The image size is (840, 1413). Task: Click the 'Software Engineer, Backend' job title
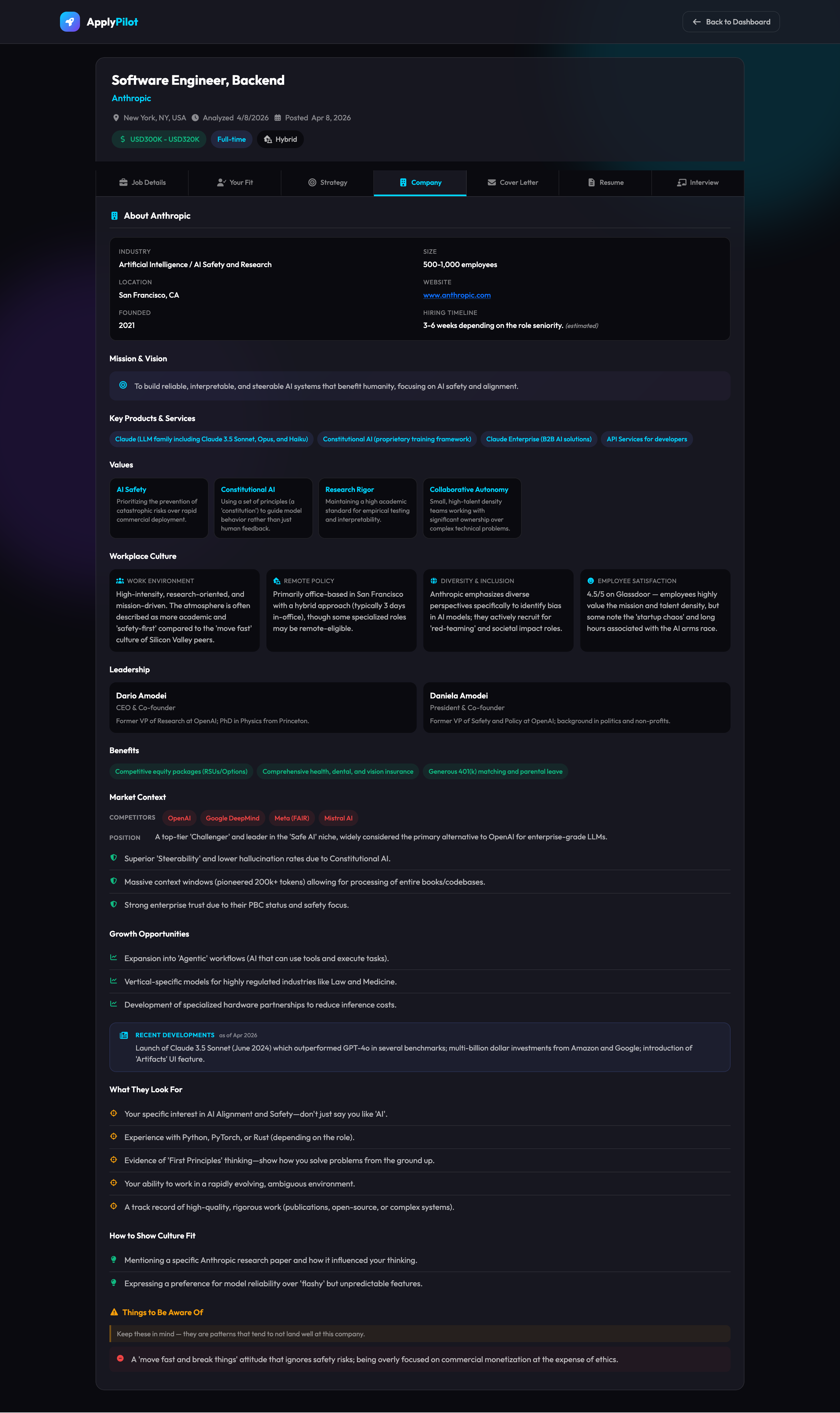point(198,80)
